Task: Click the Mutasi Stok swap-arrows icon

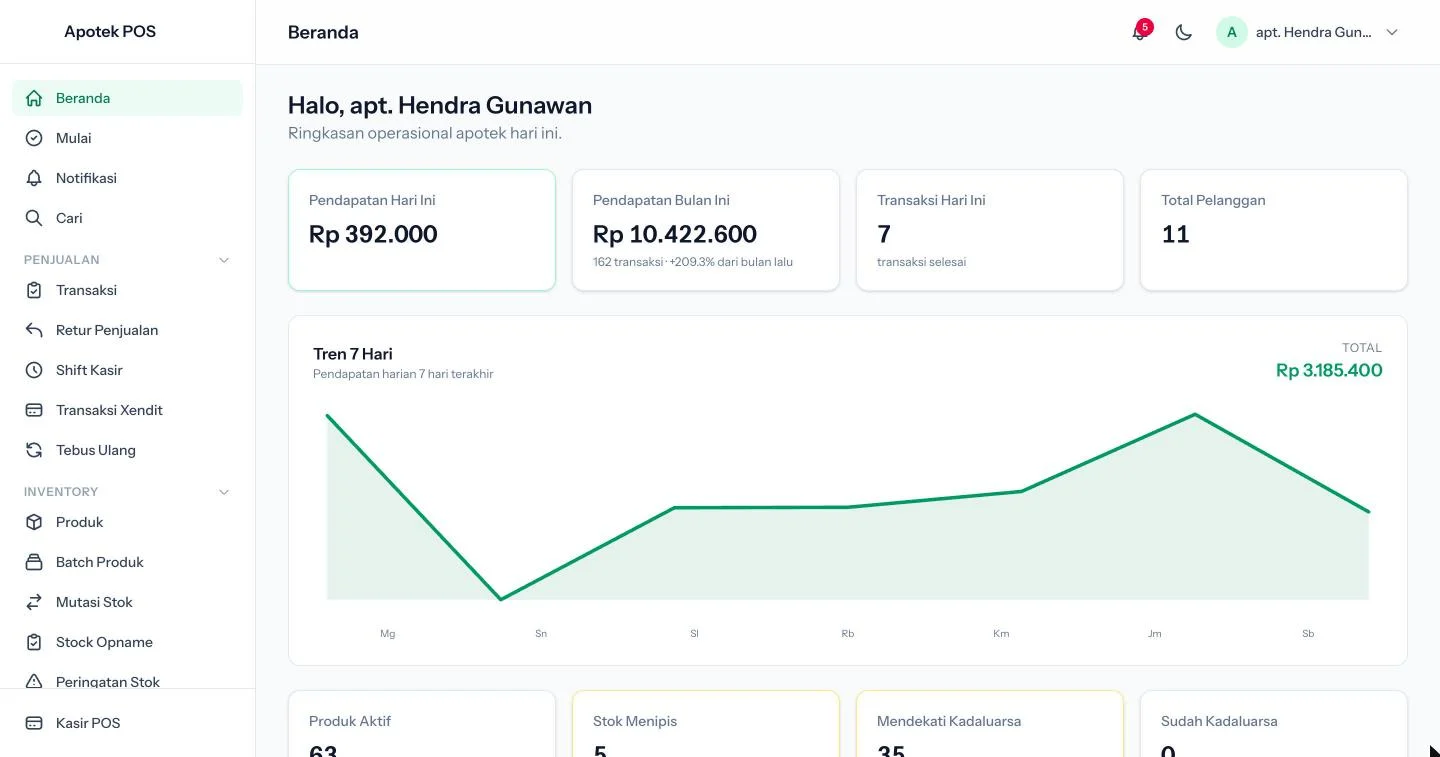Action: (x=34, y=602)
